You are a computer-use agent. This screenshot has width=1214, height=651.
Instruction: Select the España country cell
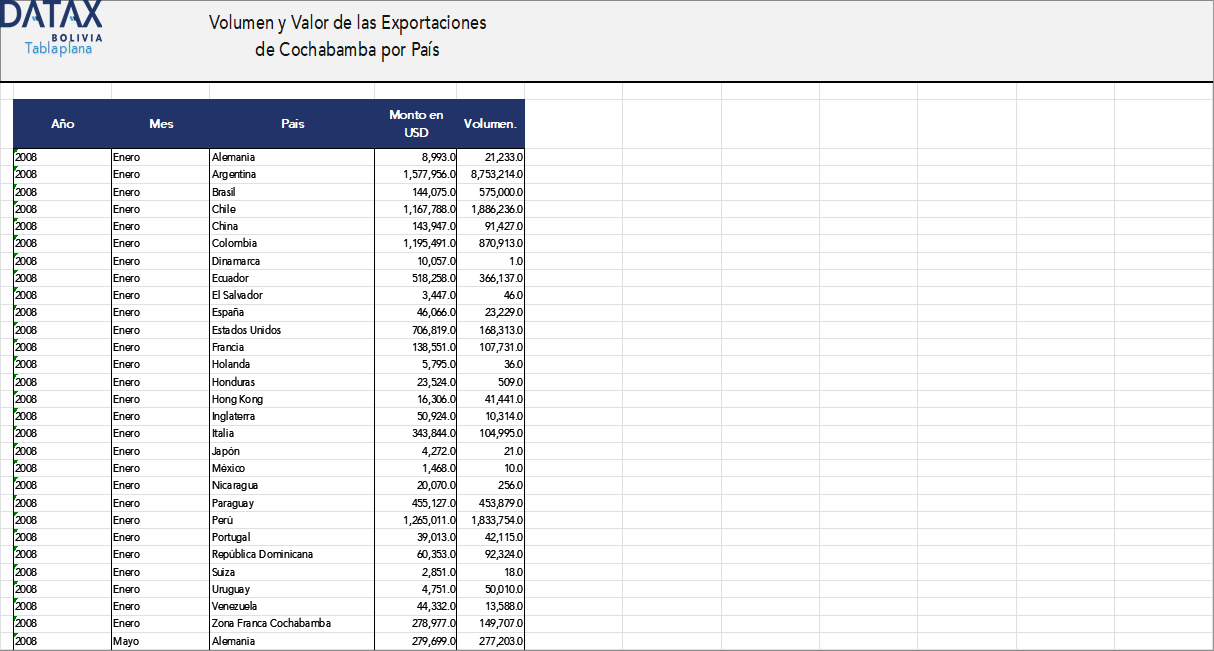point(292,312)
